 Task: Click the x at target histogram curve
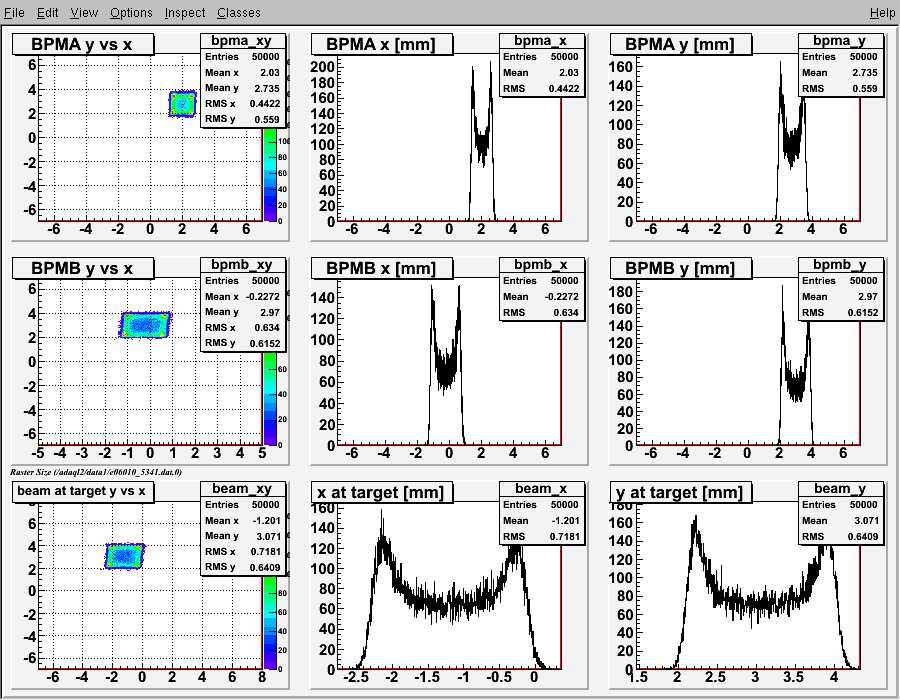pos(453,602)
